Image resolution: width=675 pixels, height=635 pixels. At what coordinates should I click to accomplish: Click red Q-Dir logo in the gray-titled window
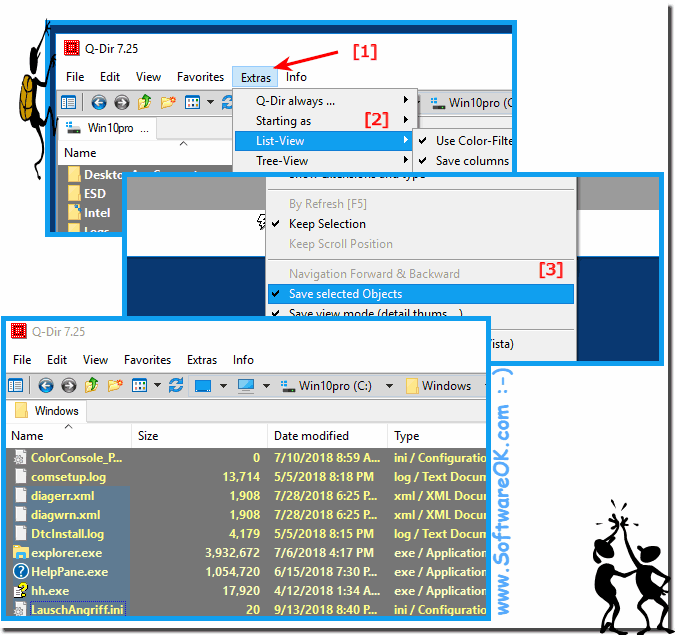coord(19,331)
